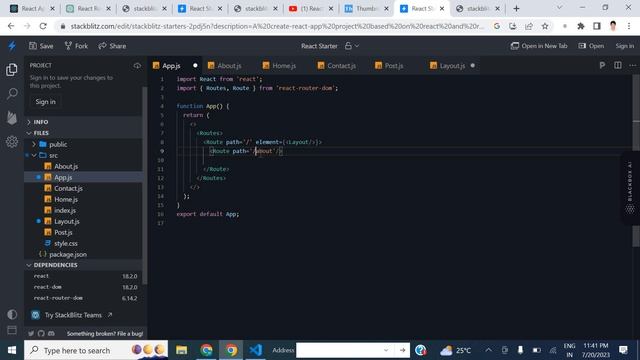Image resolution: width=640 pixels, height=360 pixels.
Task: Click the Sign in button in Project panel
Action: point(45,102)
